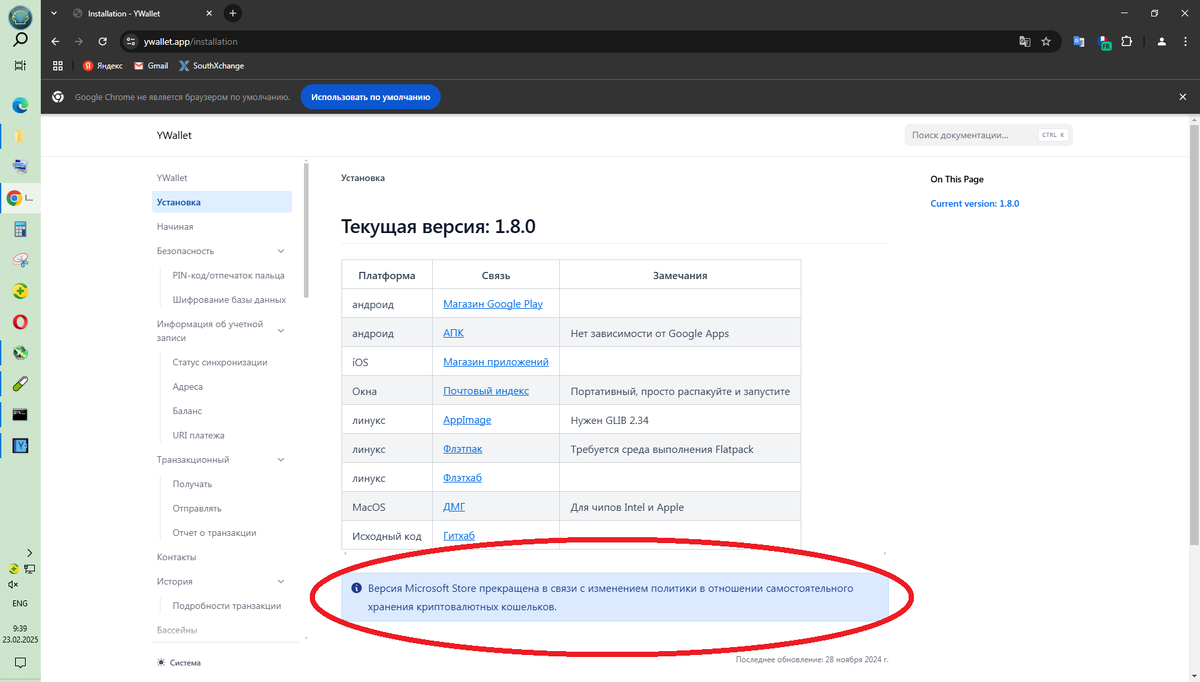1200x682 pixels.
Task: Open PIN-код/отпечаток пальца page
Action: [228, 275]
